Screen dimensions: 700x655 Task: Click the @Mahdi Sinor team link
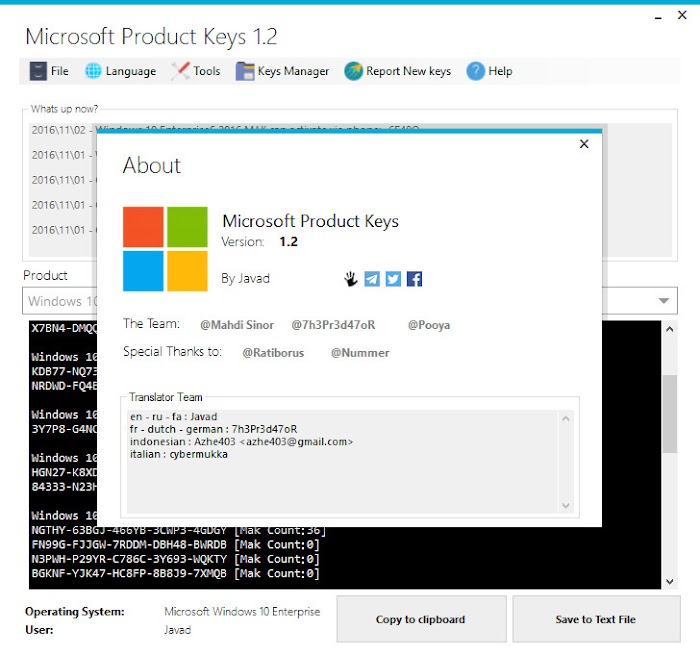tap(237, 325)
